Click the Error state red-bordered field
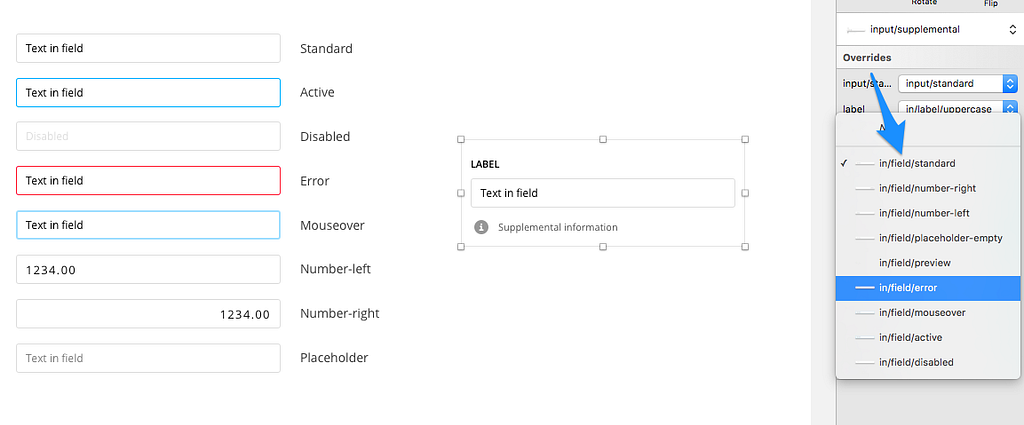Screen dimensions: 1024x425 pos(148,180)
